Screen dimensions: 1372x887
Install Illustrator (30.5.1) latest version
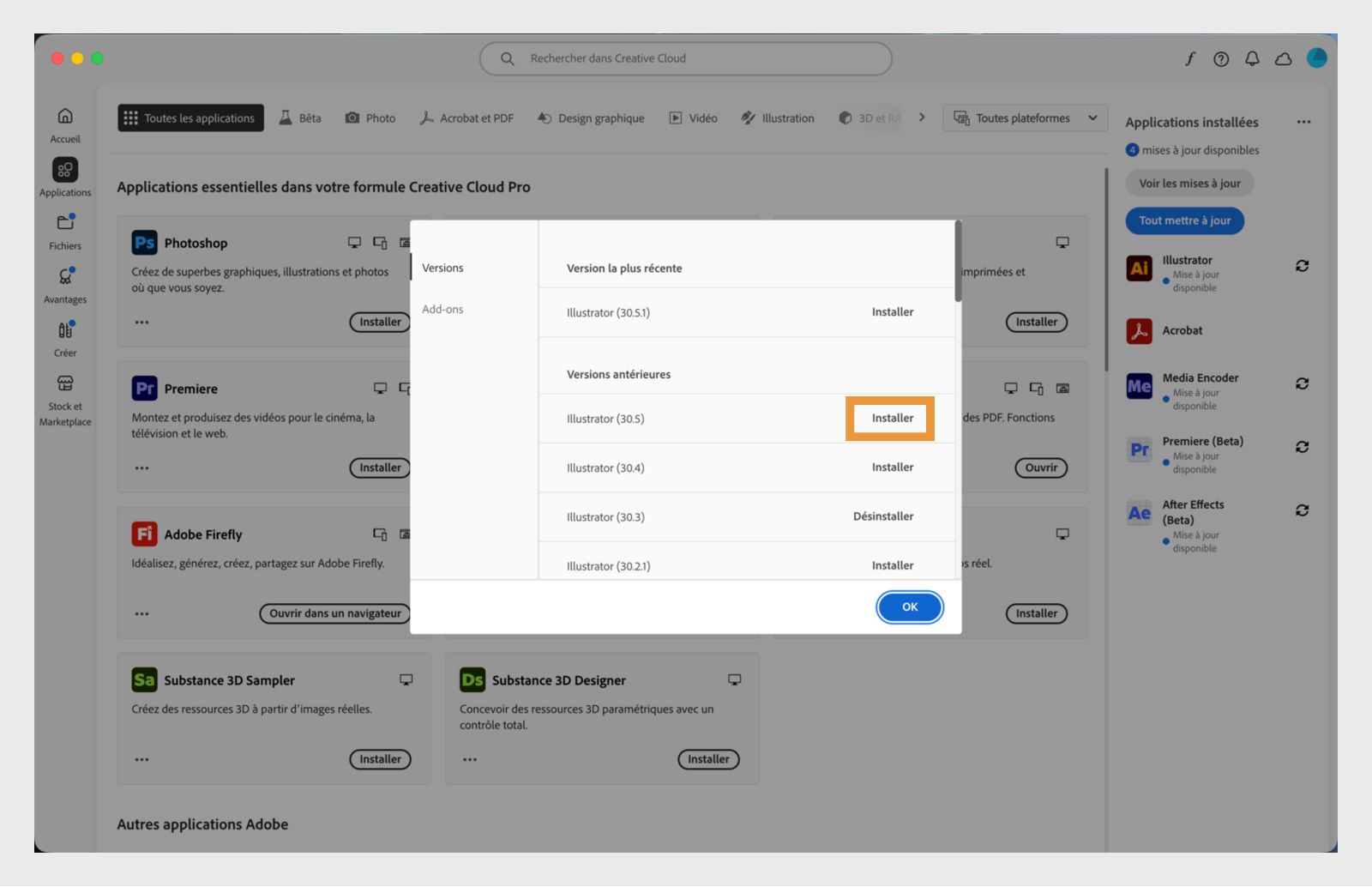click(893, 312)
